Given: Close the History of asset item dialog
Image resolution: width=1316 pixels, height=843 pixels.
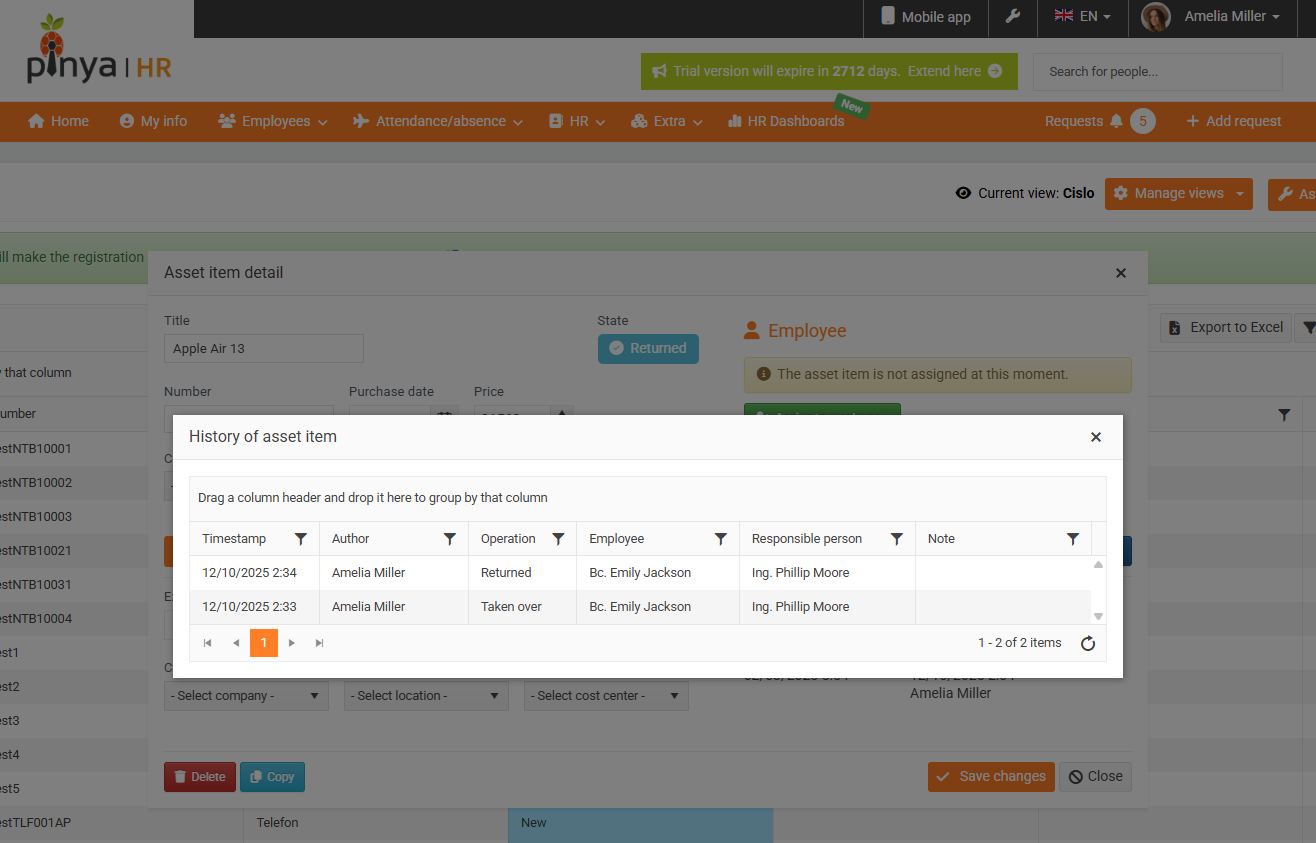Looking at the screenshot, I should click(1096, 437).
